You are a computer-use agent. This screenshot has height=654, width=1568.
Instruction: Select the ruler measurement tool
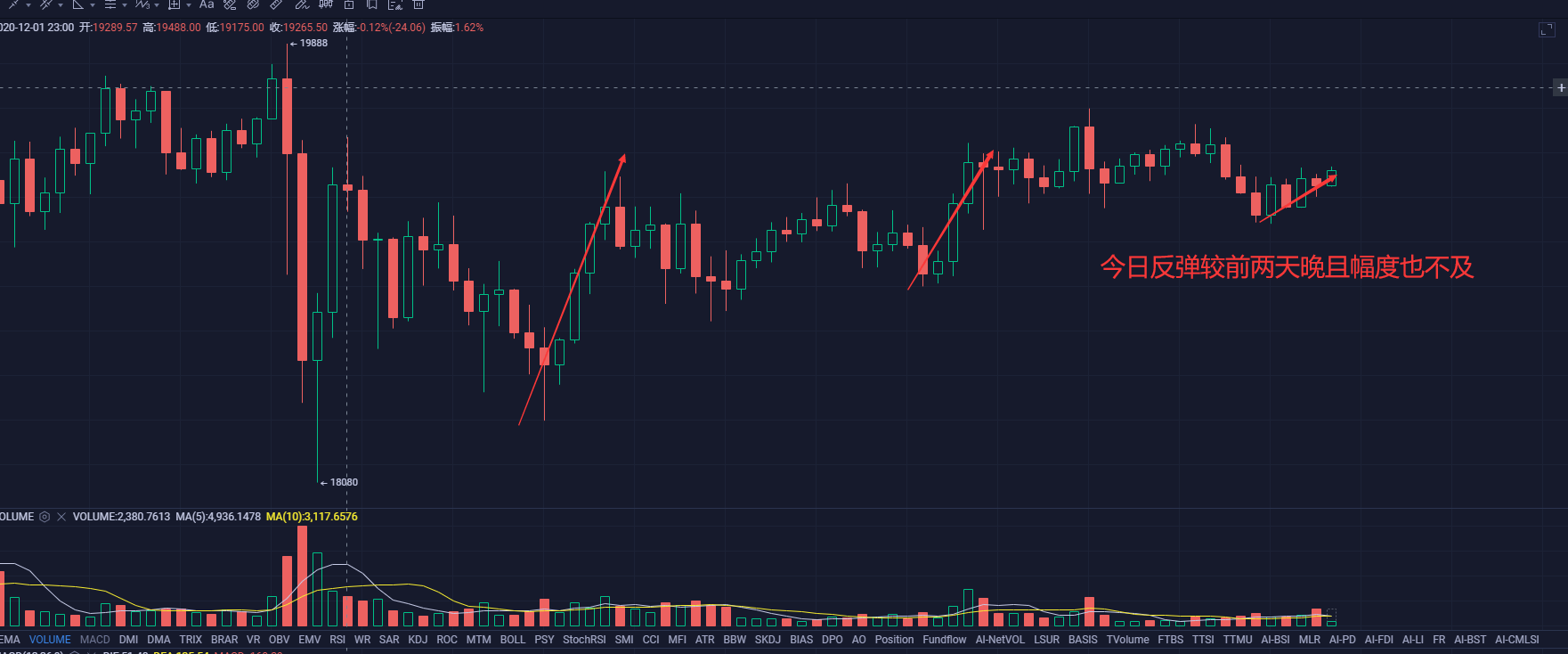click(276, 4)
